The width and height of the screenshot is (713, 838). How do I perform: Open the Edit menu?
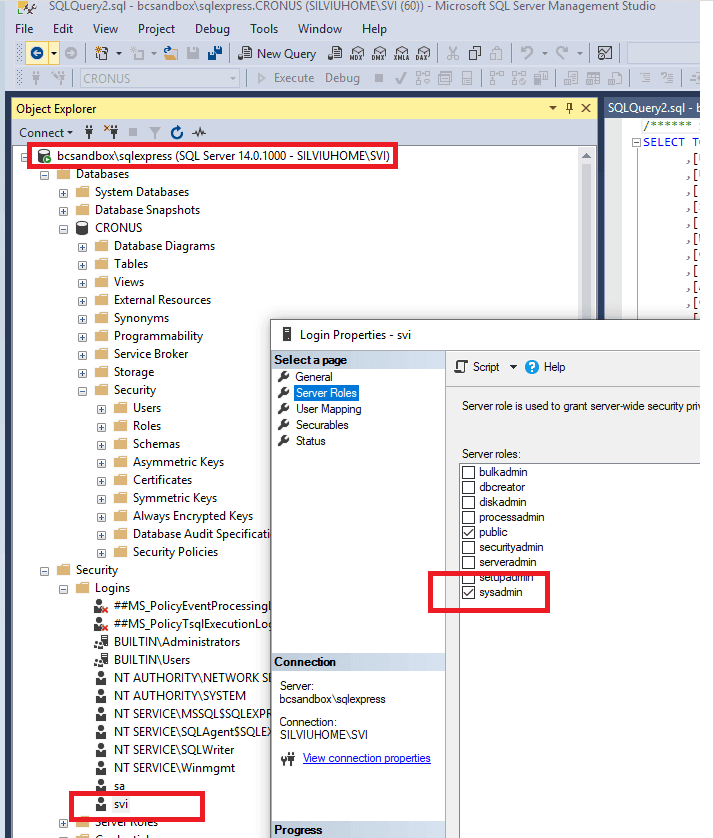click(63, 29)
